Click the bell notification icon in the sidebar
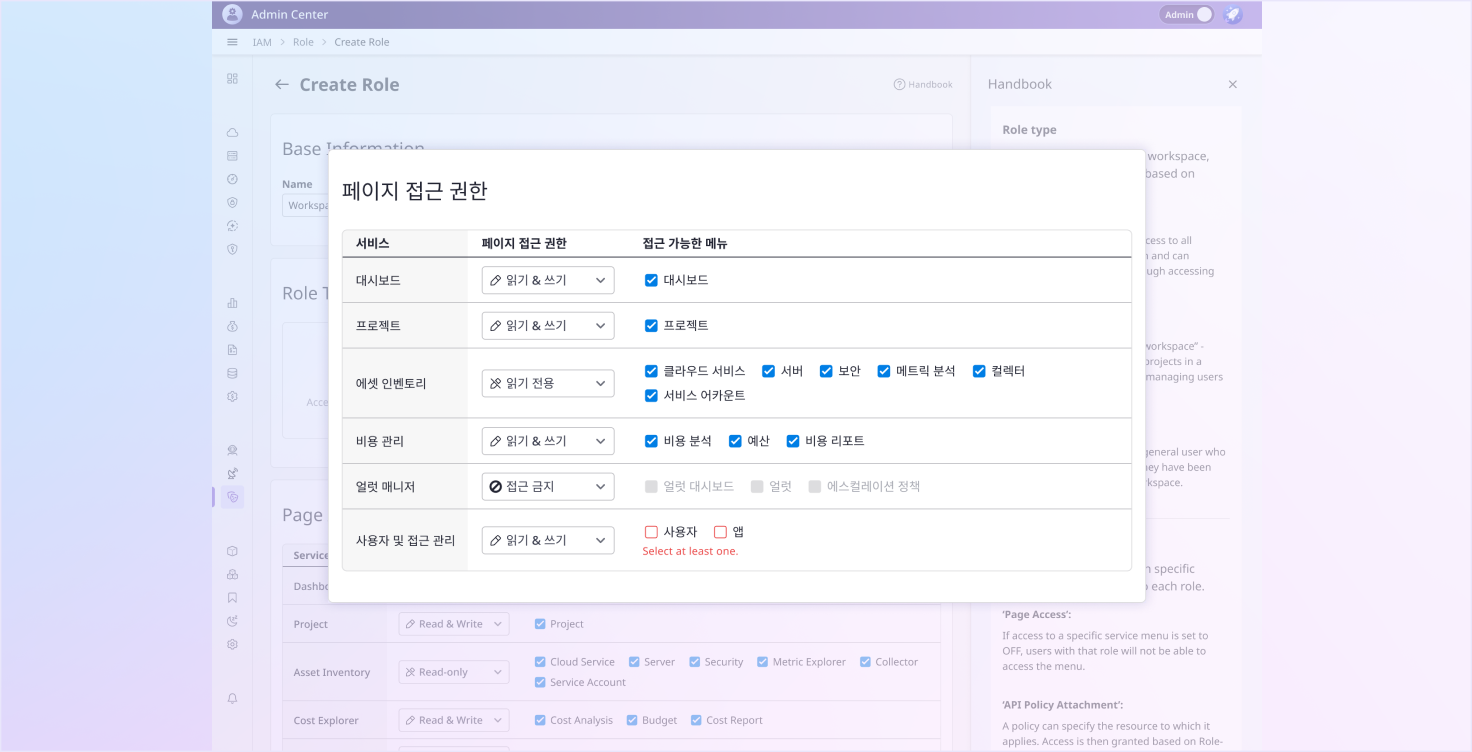The image size is (1472, 752). coord(232,699)
